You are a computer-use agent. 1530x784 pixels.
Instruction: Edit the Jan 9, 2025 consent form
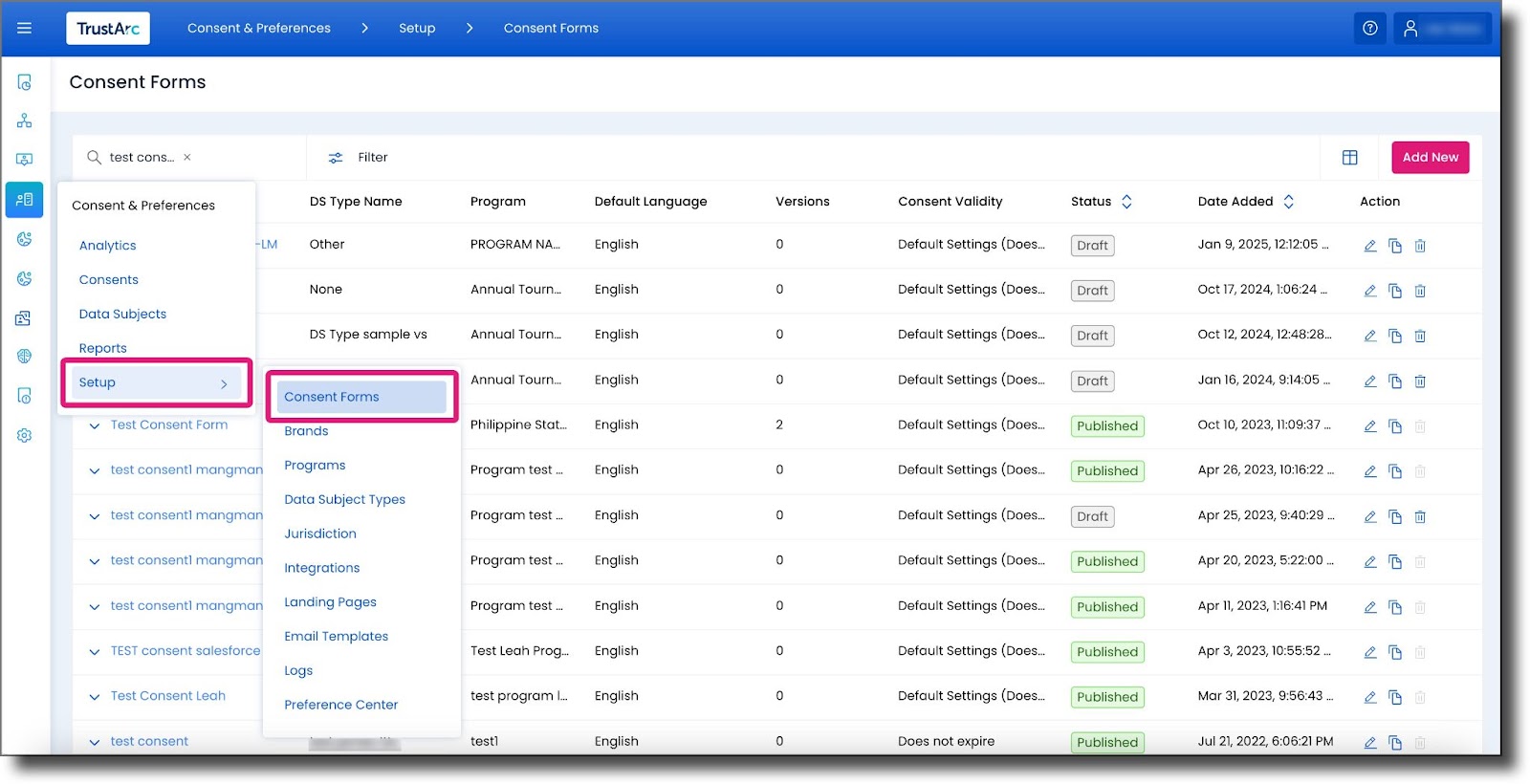point(1370,246)
